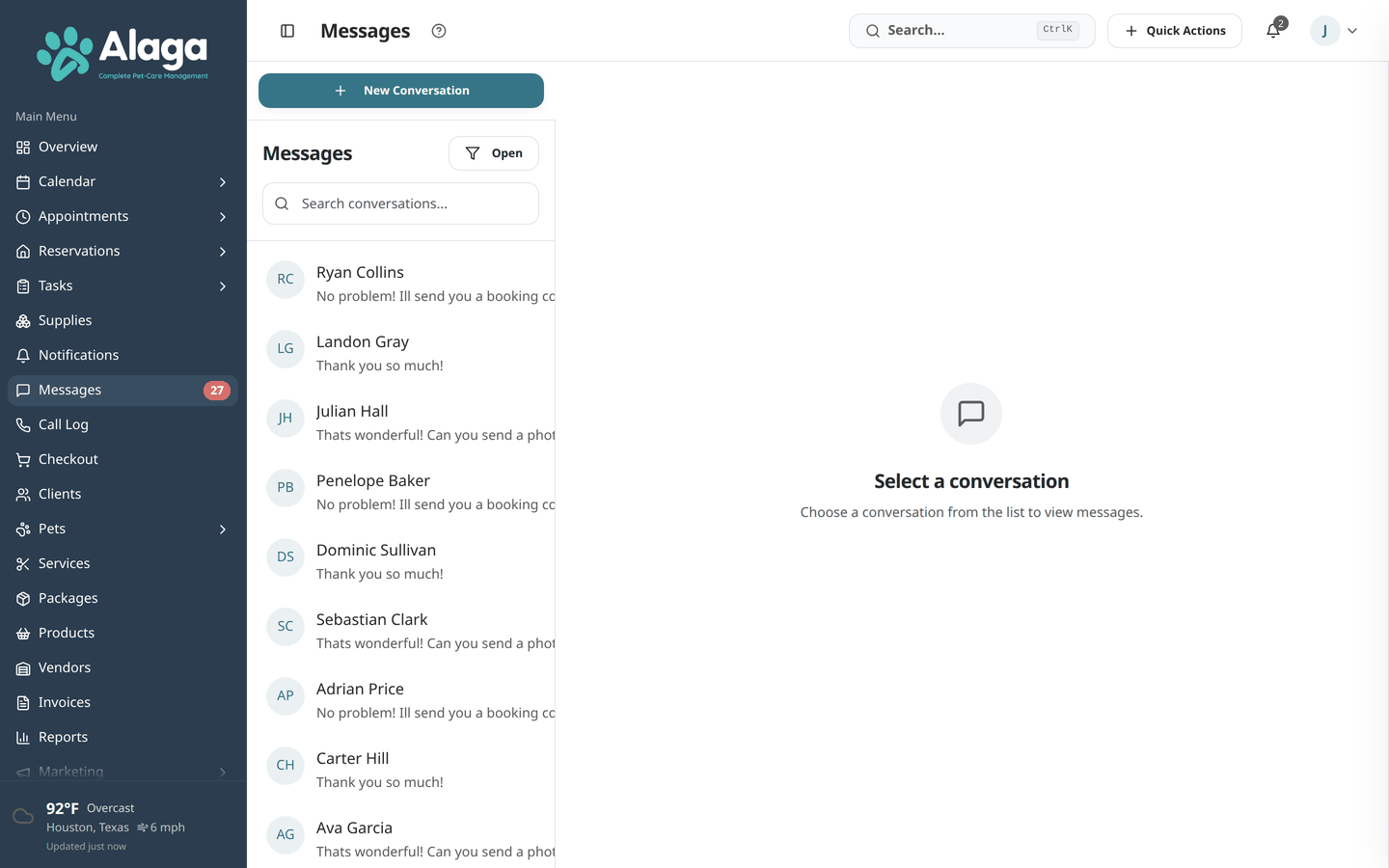The image size is (1389, 868).
Task: Select the AG avatar for Ava Garcia
Action: point(286,835)
